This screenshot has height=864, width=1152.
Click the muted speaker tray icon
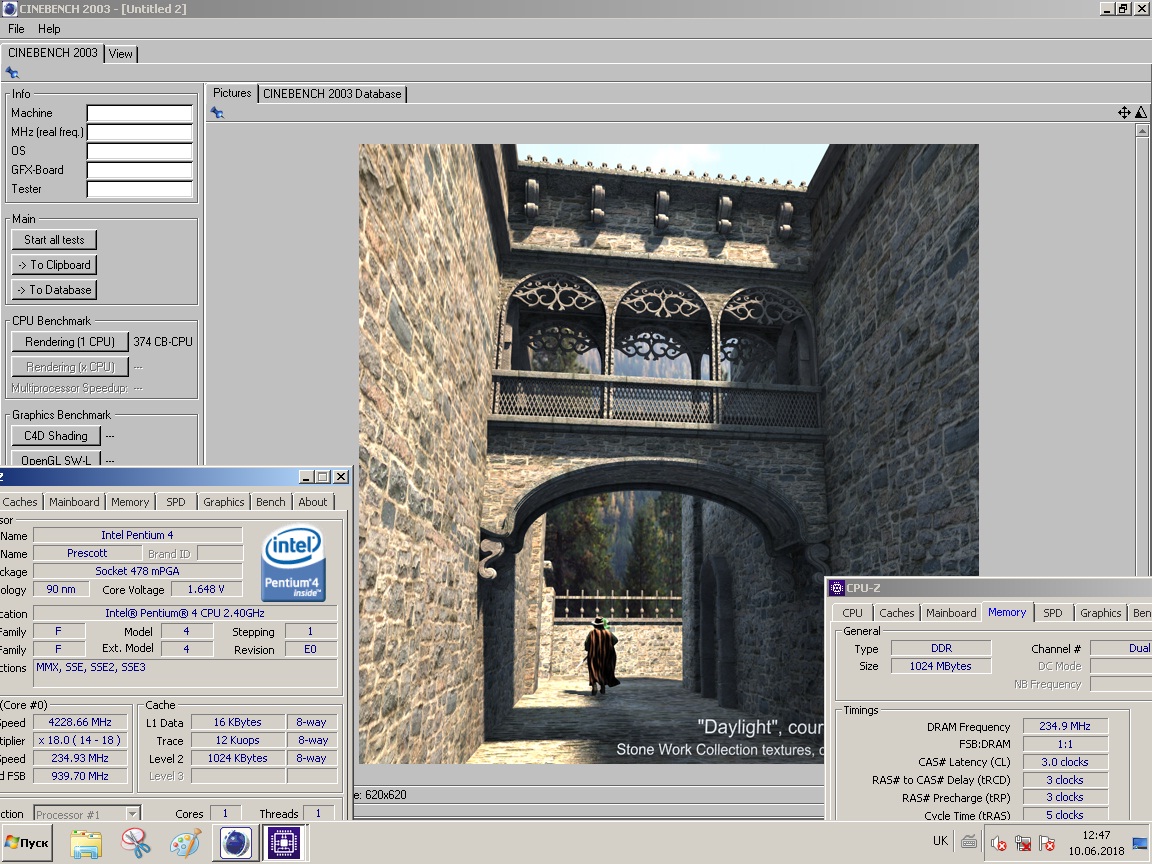998,843
